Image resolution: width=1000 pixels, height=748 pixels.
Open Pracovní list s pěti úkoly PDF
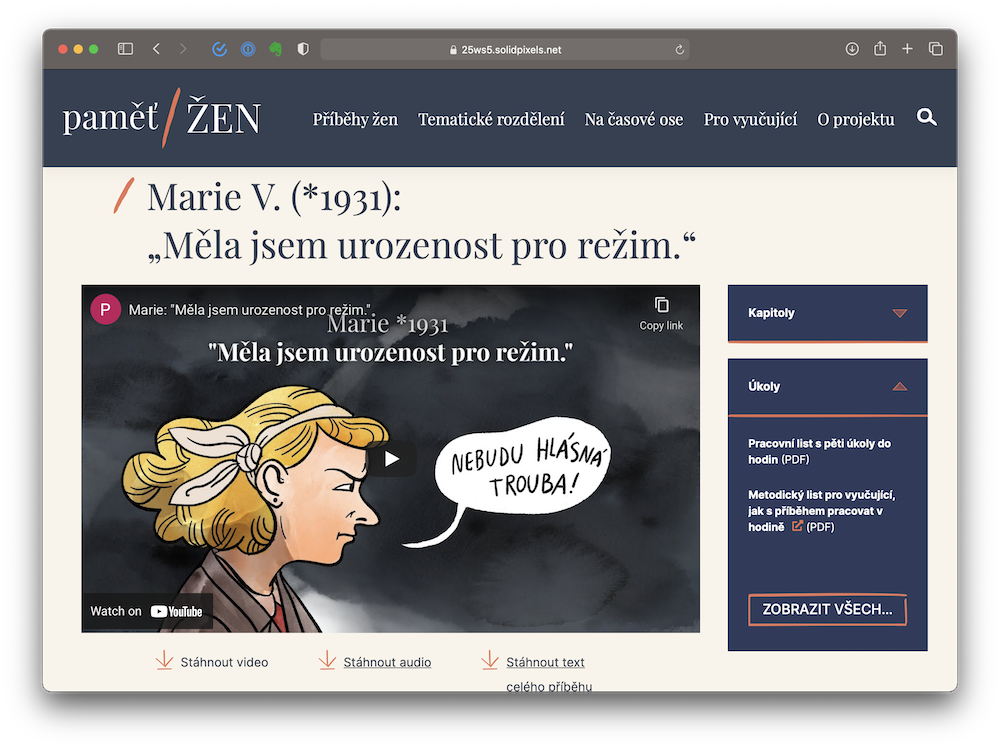coord(818,451)
